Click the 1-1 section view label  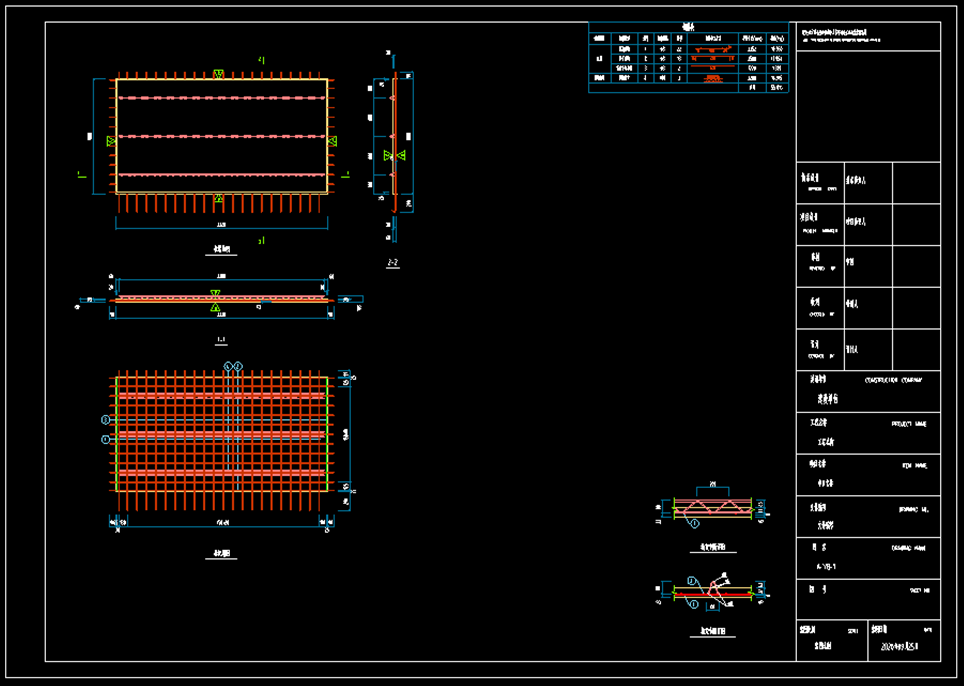point(221,339)
